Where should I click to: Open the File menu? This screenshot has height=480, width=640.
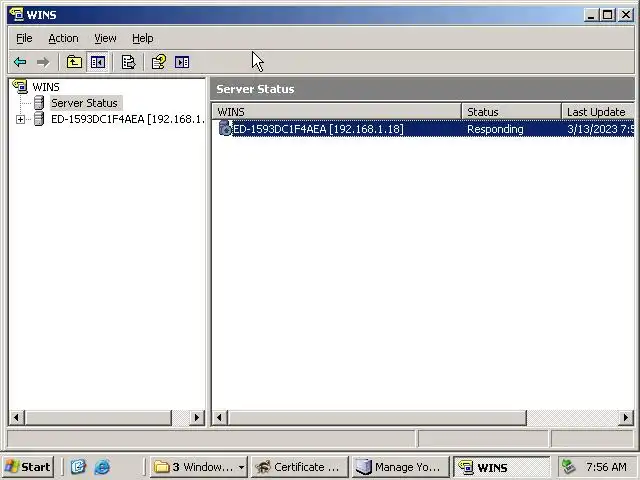point(24,38)
